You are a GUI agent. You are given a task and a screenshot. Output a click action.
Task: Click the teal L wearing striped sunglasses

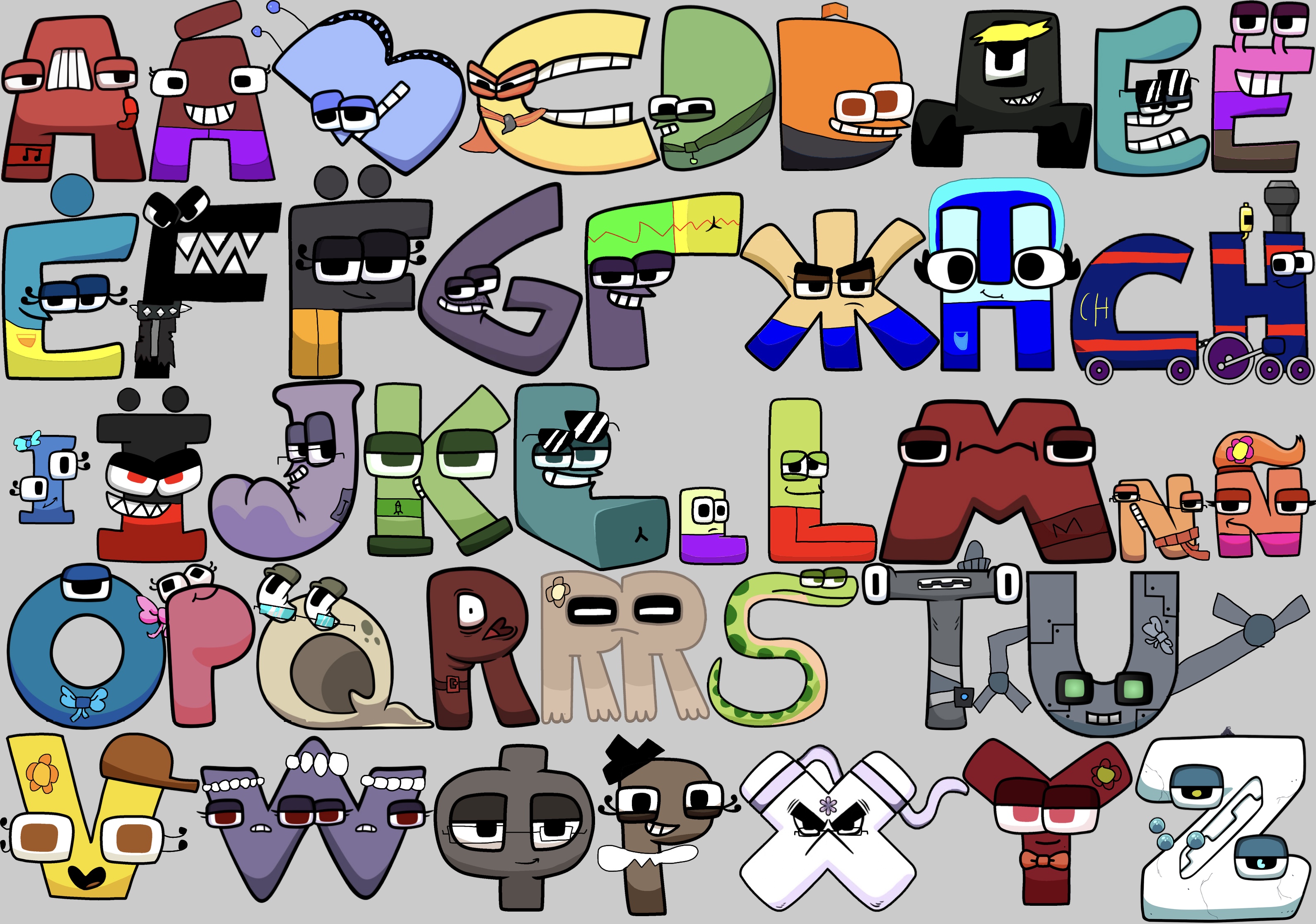click(591, 476)
